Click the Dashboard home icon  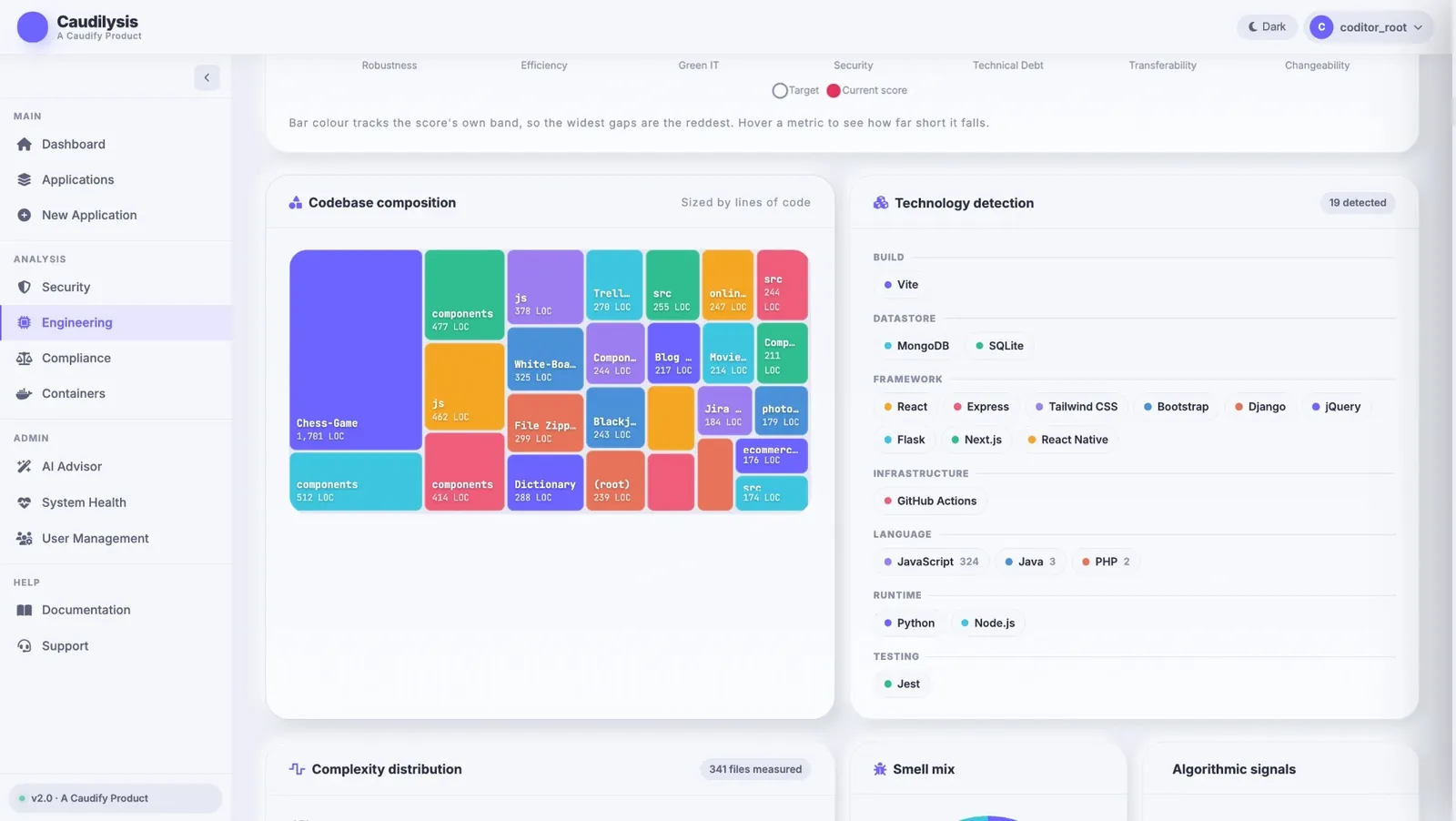(x=25, y=144)
